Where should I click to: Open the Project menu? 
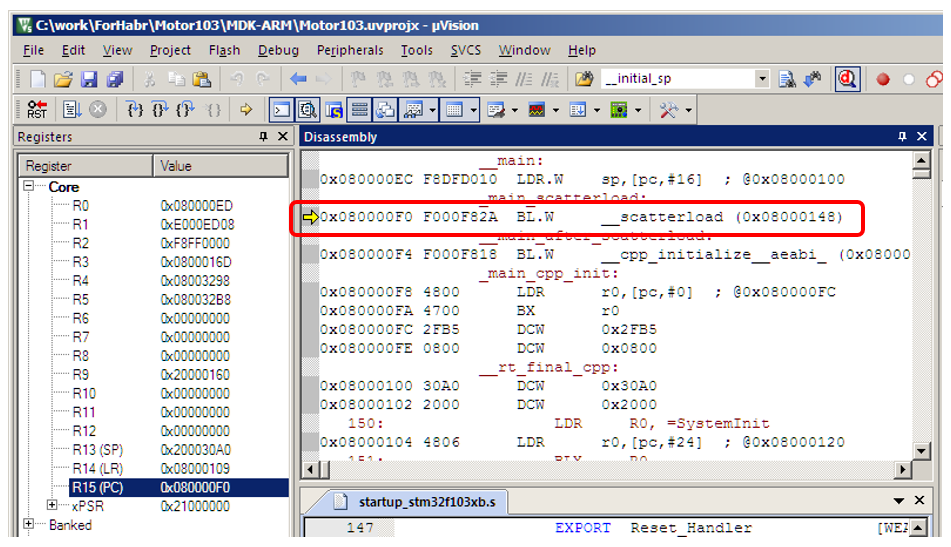tap(170, 50)
